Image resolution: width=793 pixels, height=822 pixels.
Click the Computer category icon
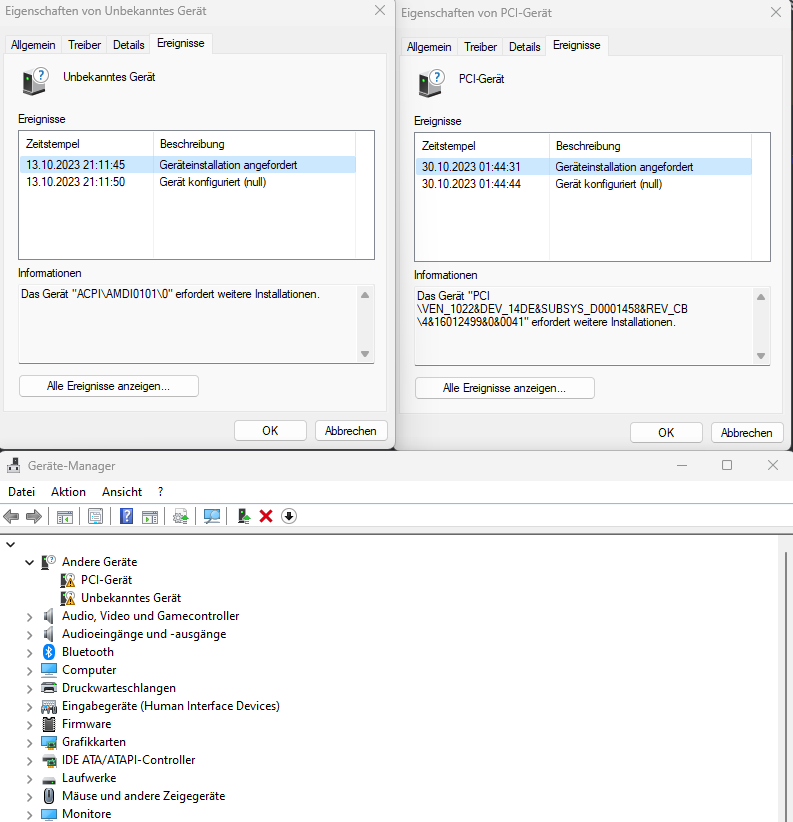pyautogui.click(x=49, y=670)
